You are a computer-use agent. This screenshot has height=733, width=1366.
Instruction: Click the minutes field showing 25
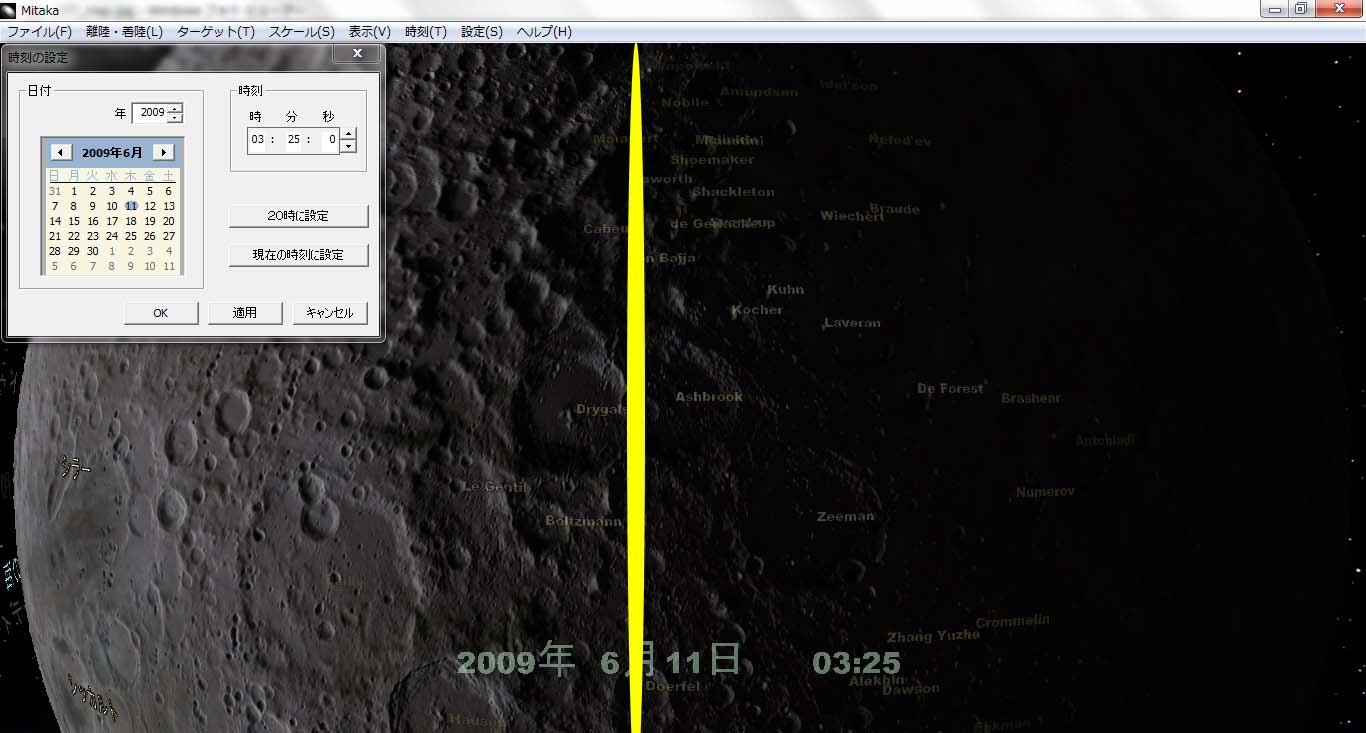(x=293, y=140)
